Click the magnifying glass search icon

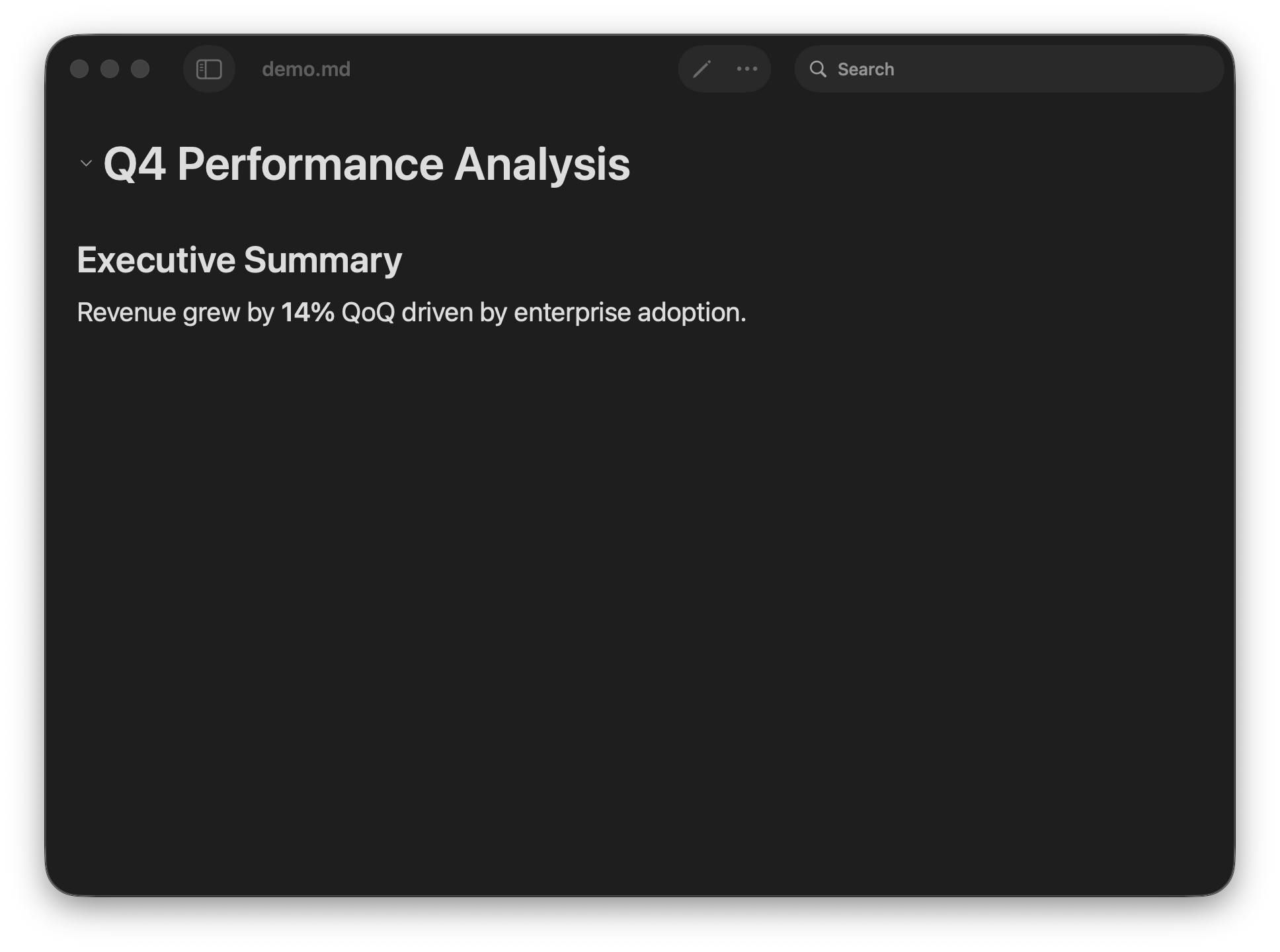pyautogui.click(x=818, y=69)
